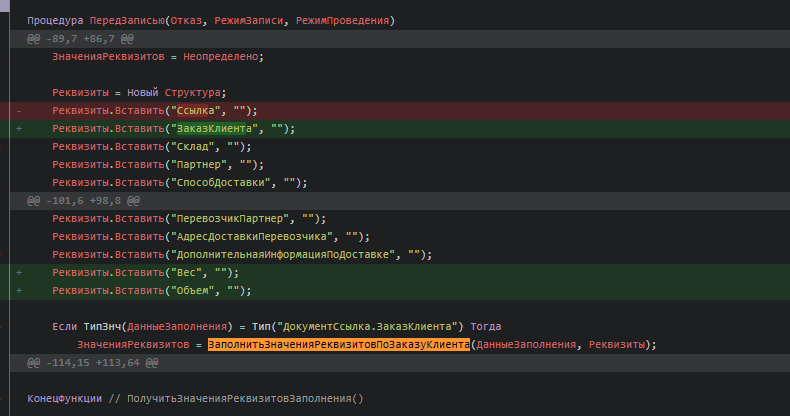
Task: Click the string "СпособДоставки"
Action: [221, 182]
